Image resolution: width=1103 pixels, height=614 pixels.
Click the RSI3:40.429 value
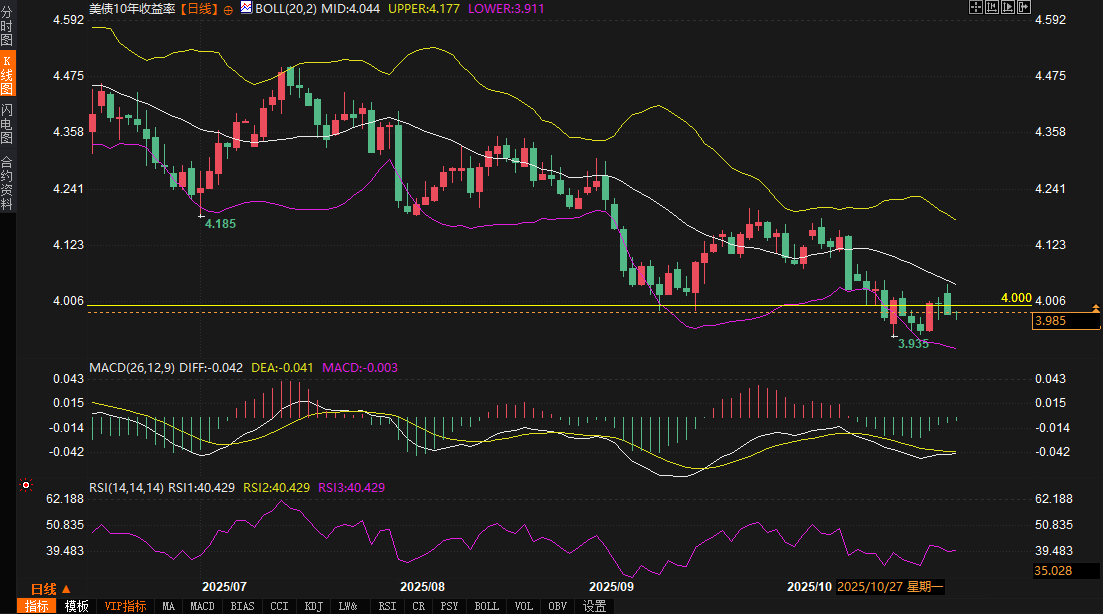point(352,487)
